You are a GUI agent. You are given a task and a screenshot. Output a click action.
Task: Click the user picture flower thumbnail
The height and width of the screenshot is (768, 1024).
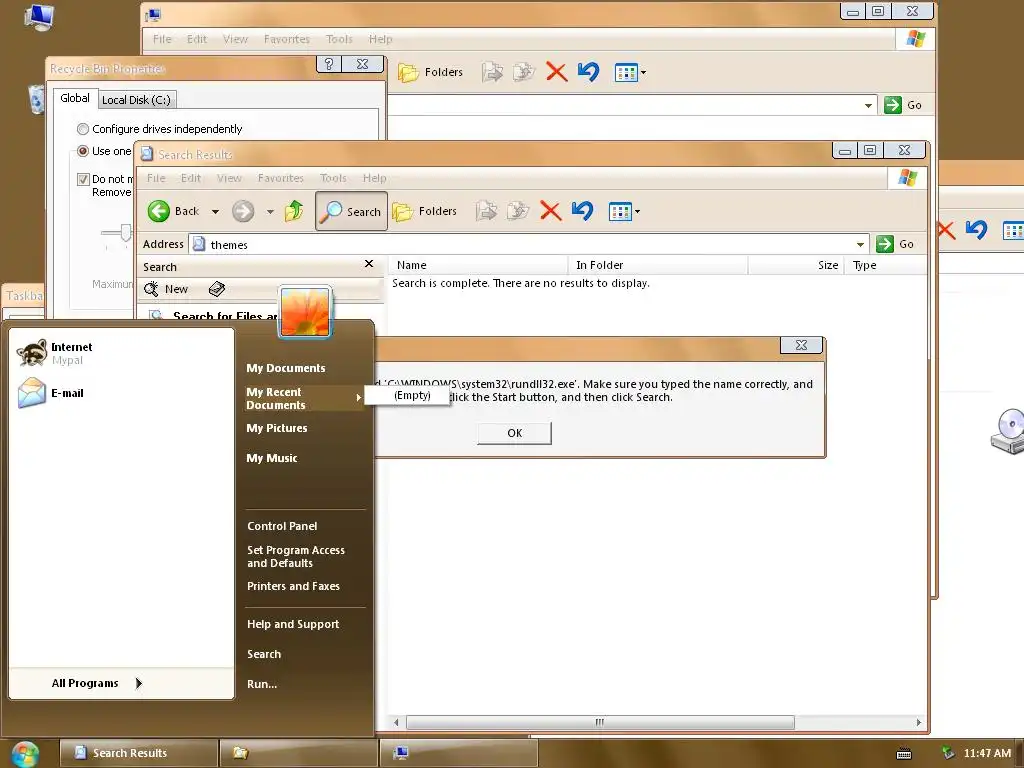tap(305, 313)
